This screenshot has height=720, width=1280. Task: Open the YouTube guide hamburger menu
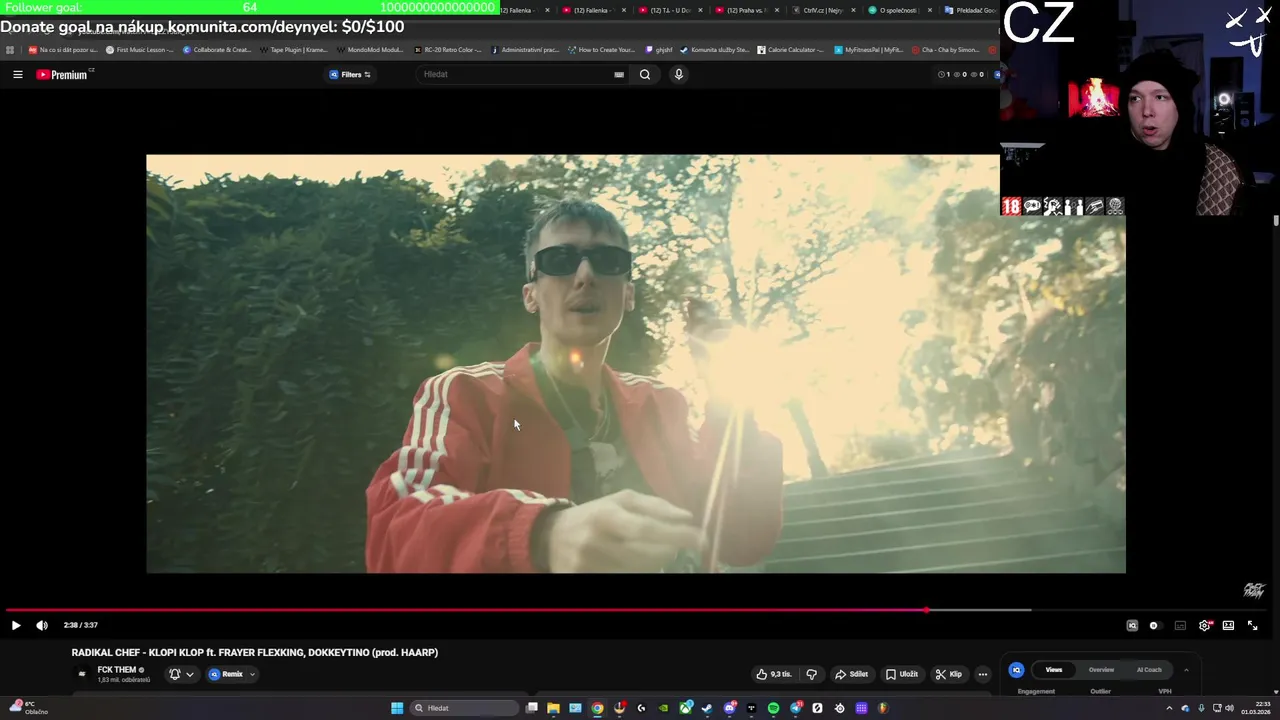tap(17, 74)
